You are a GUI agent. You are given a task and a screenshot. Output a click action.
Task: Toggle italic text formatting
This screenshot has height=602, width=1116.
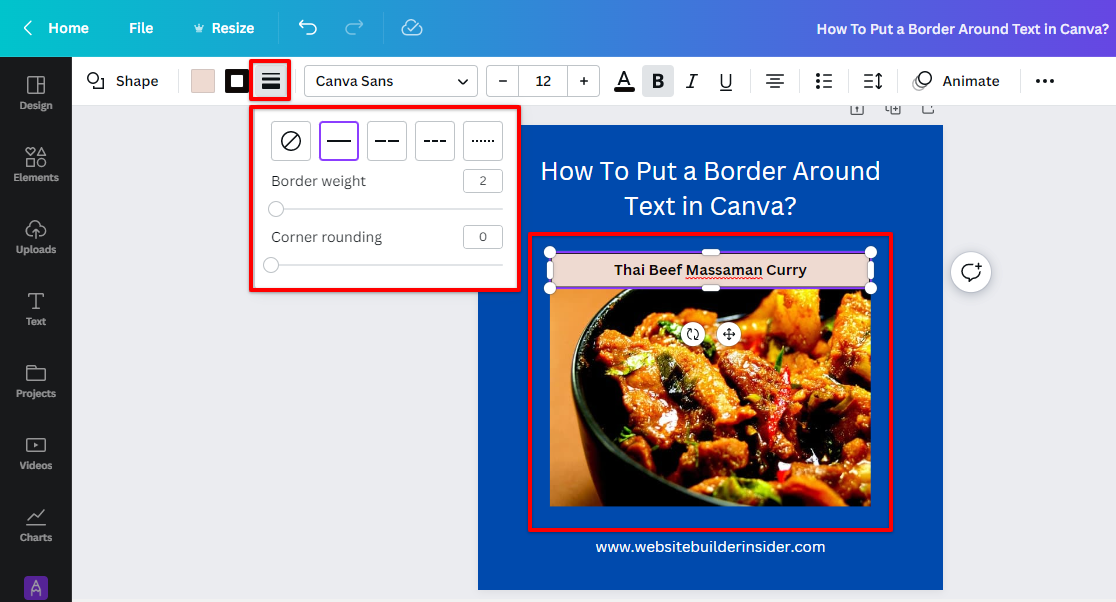tap(691, 81)
